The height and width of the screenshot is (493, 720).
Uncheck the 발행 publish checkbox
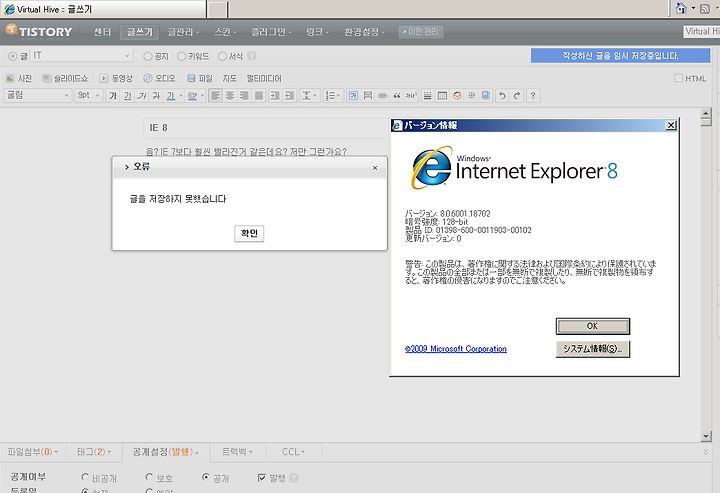262,478
